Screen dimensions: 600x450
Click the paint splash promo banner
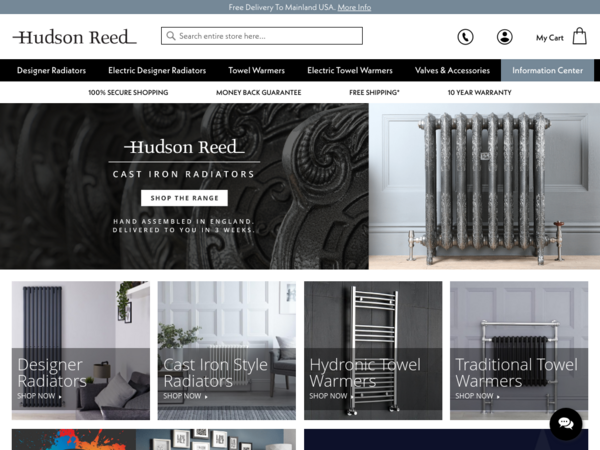click(x=154, y=439)
